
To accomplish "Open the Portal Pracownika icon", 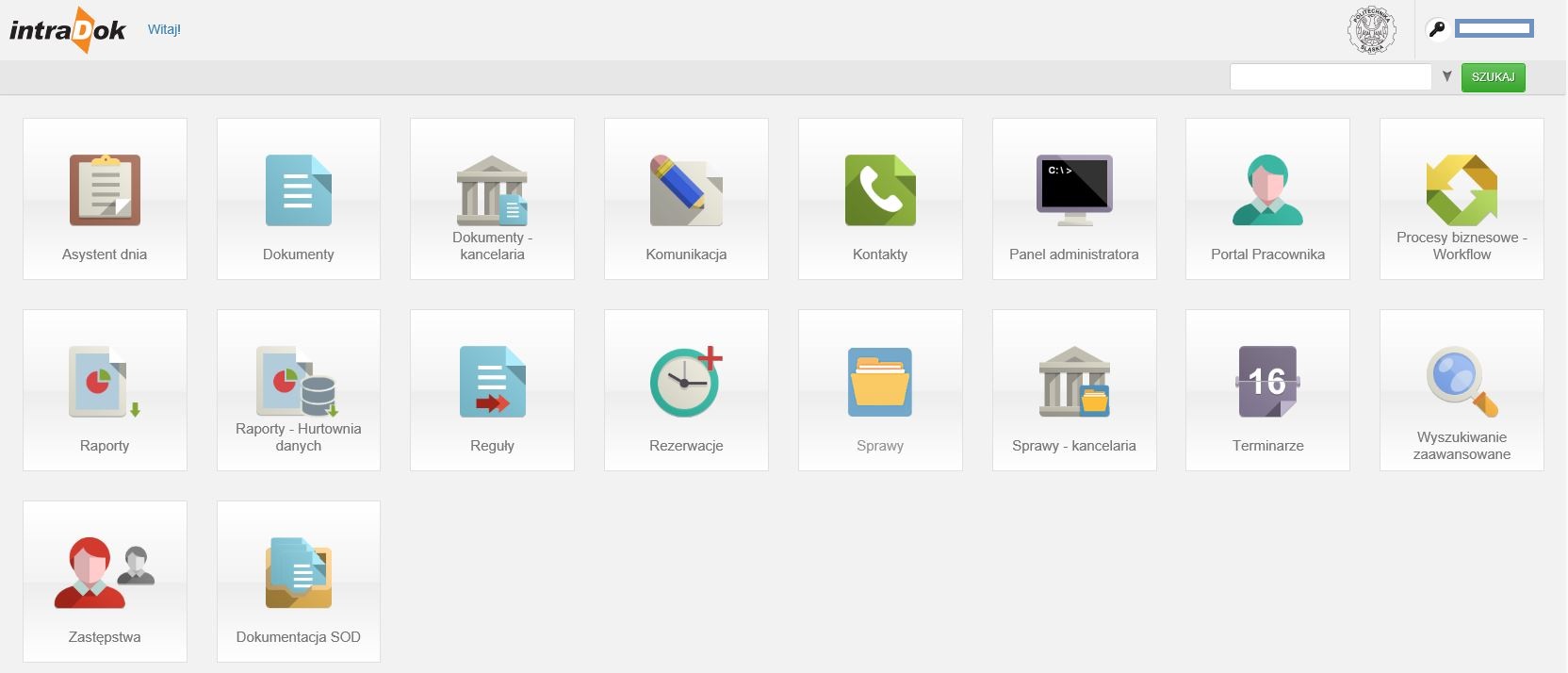I will (x=1267, y=190).
